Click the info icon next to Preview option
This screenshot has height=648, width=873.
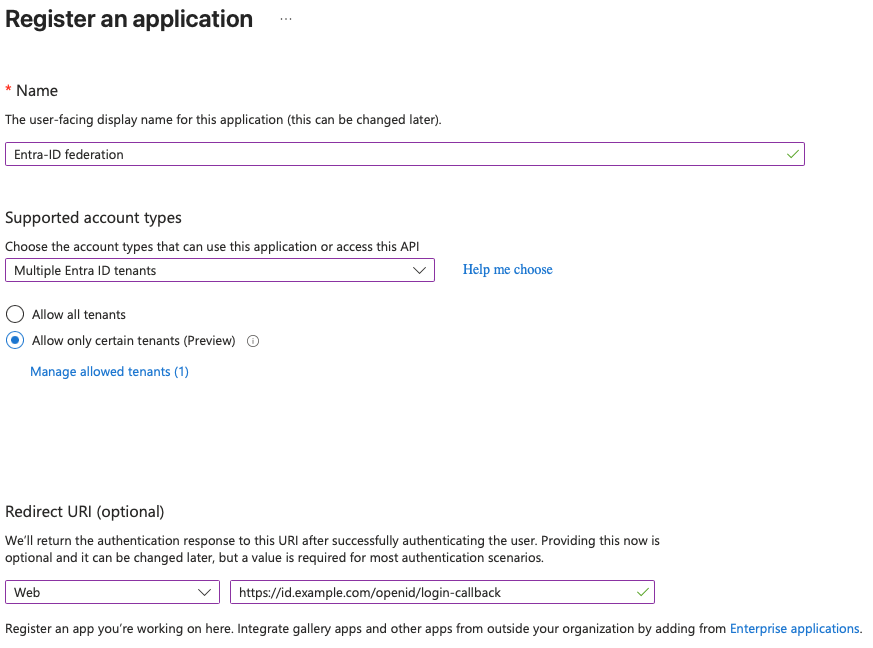click(253, 341)
